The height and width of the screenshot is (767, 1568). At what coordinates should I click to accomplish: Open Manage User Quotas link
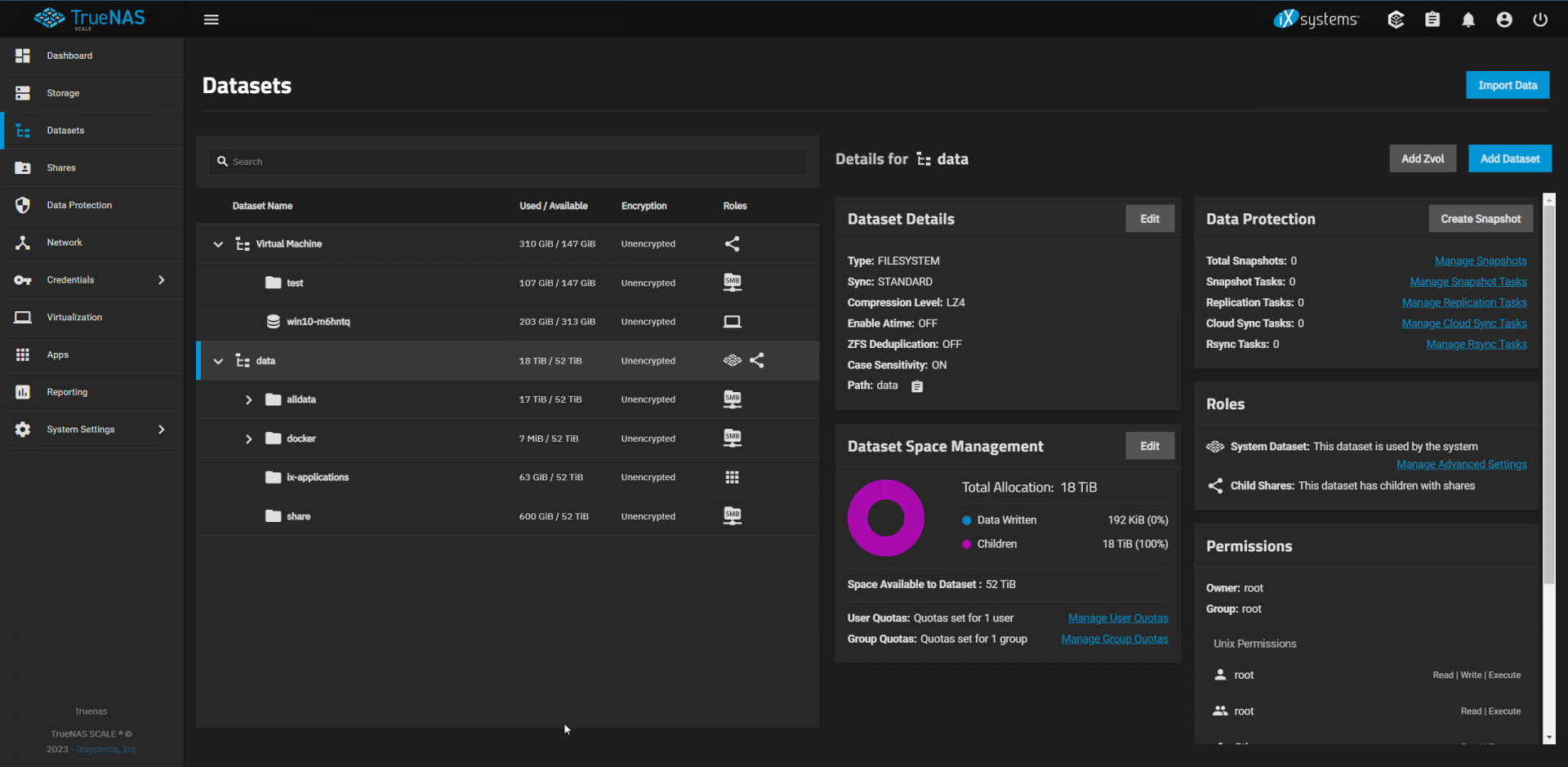point(1118,618)
